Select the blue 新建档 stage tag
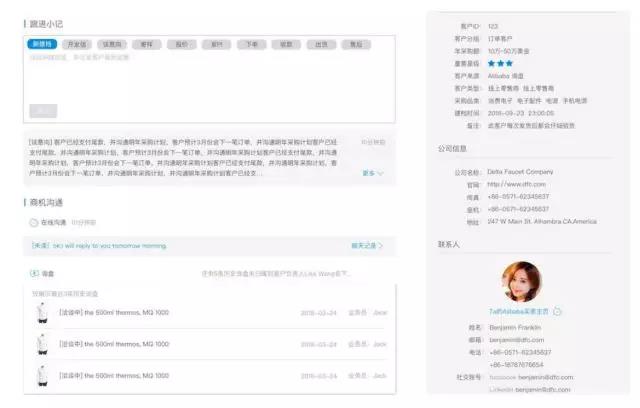Viewport: 640px width, 408px height. coord(42,44)
